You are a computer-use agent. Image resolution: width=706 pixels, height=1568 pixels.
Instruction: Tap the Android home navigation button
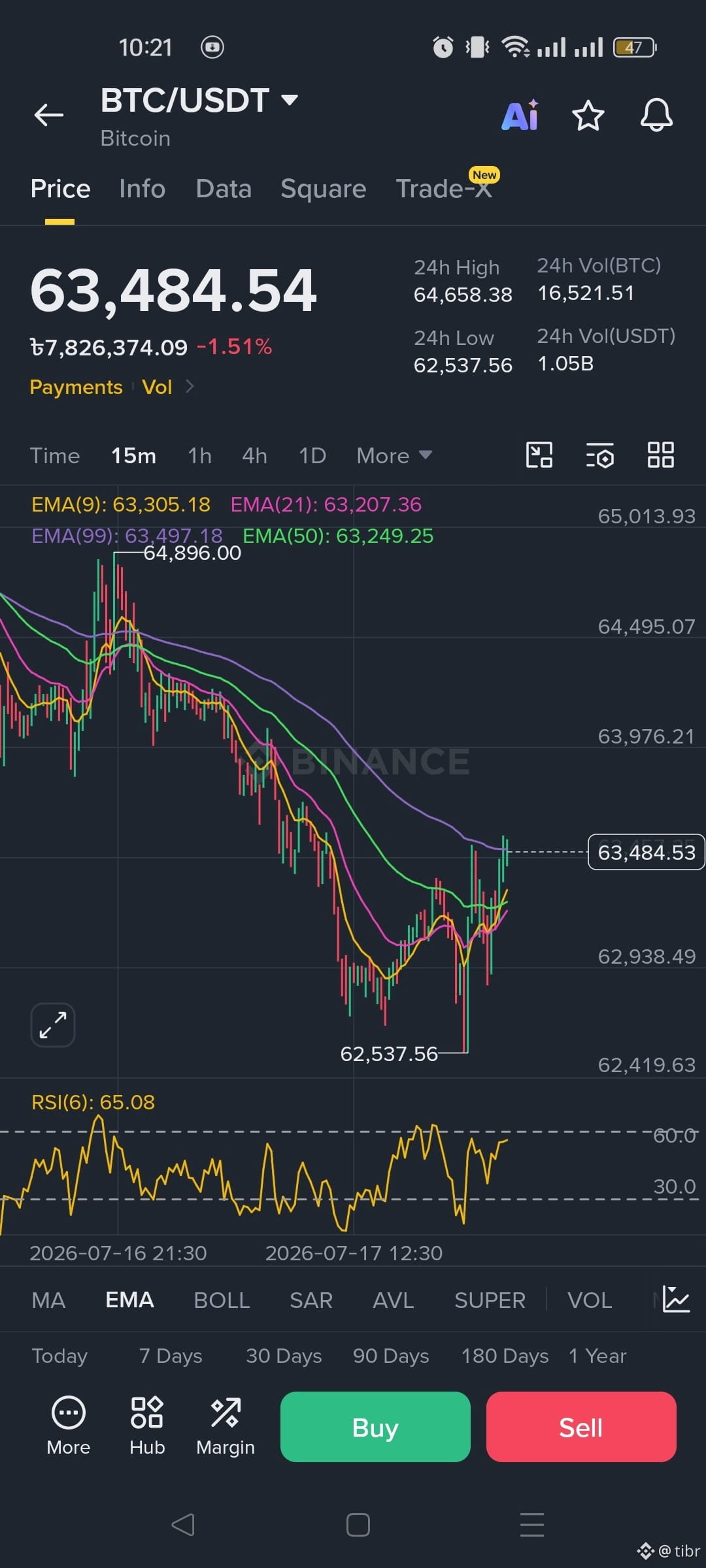(x=358, y=1525)
